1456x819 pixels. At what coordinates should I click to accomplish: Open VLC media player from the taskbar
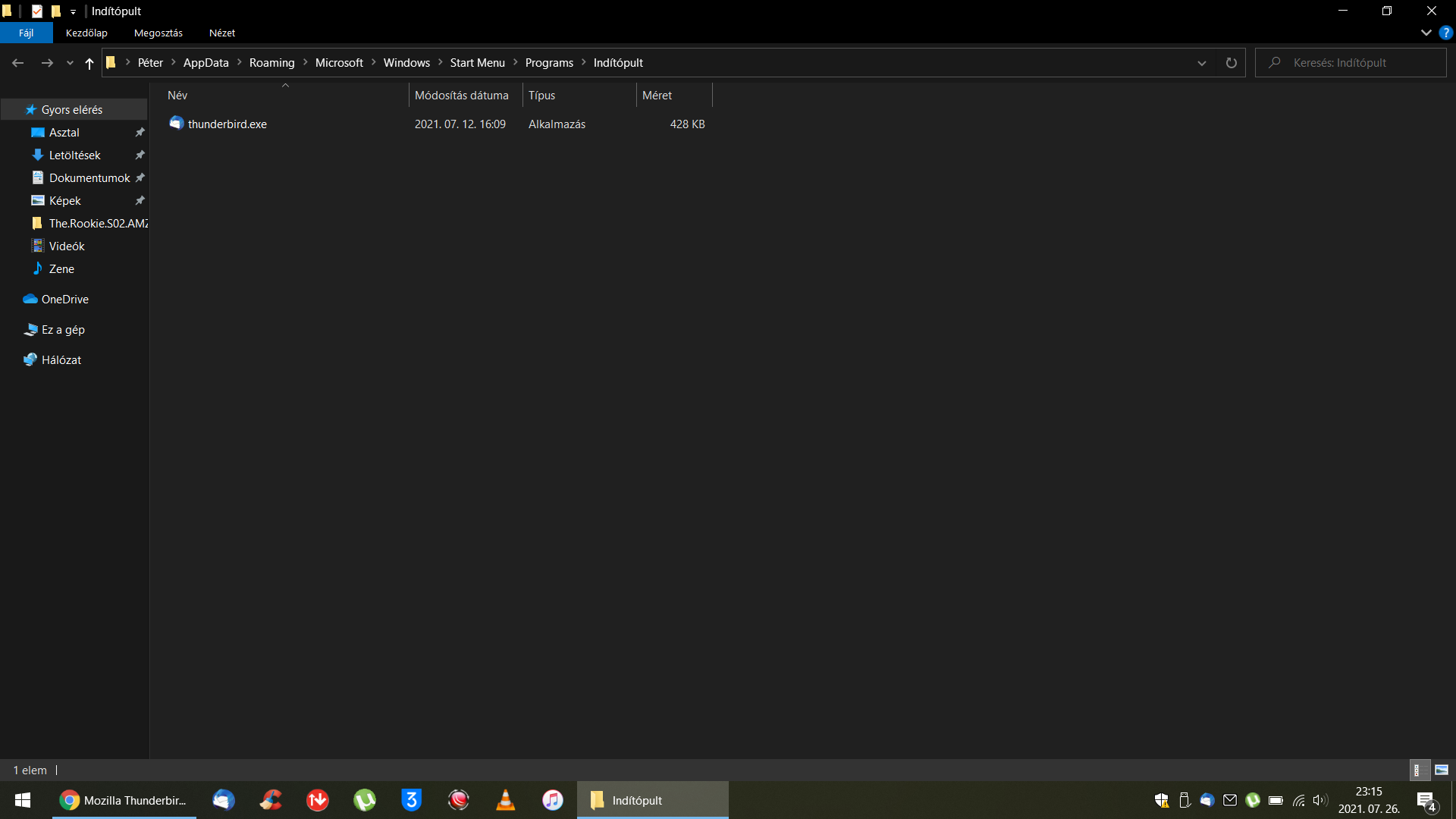point(506,800)
